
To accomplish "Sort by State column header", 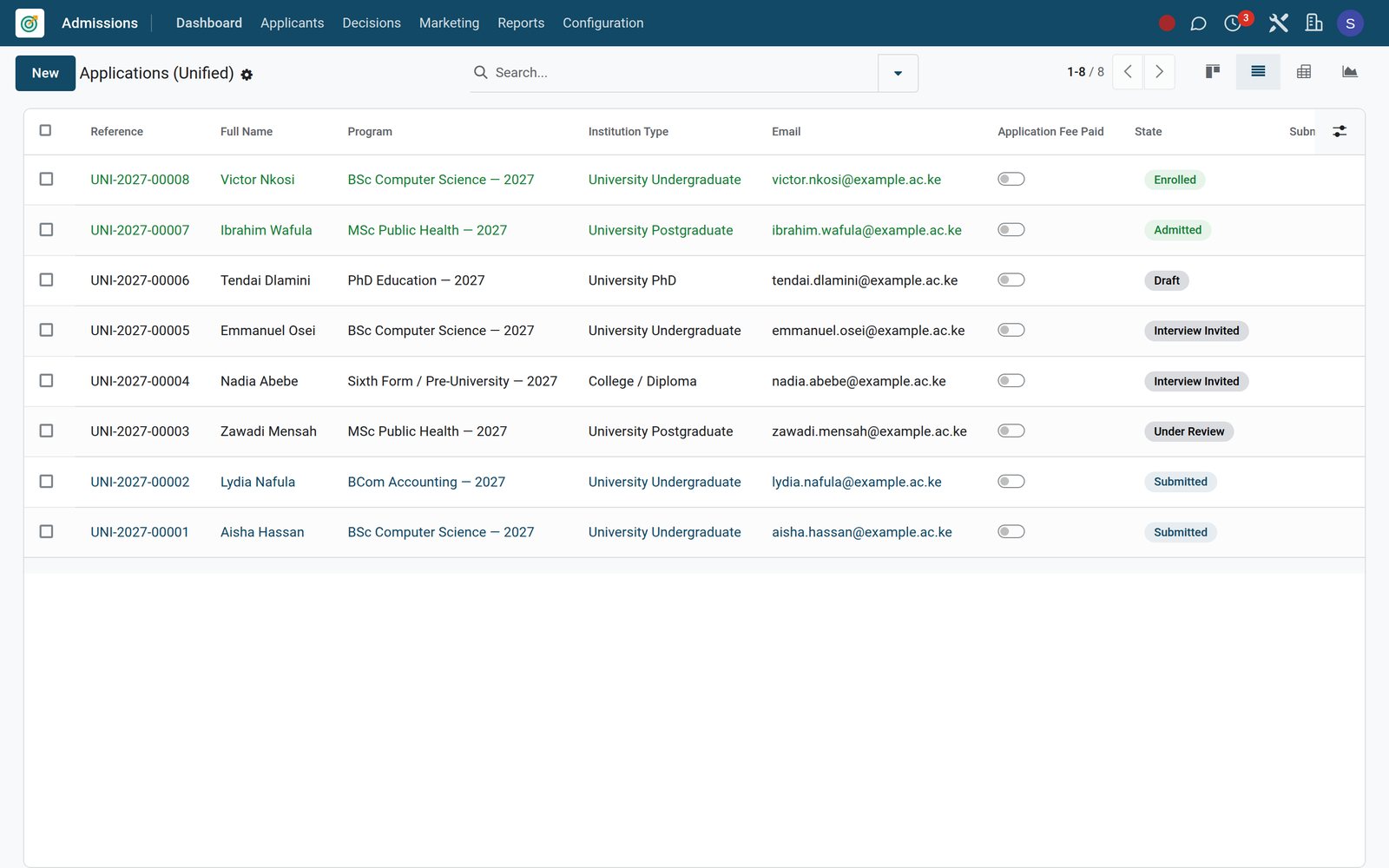I will [1148, 132].
